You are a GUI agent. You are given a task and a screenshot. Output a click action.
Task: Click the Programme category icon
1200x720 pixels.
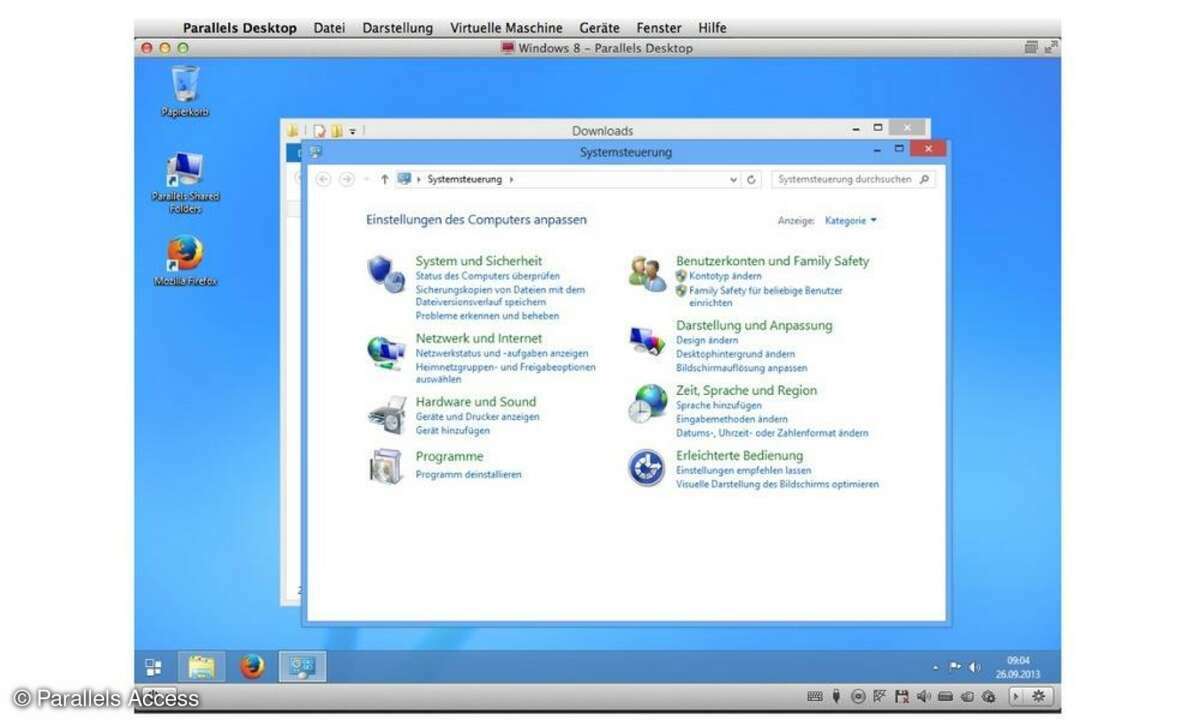(386, 467)
